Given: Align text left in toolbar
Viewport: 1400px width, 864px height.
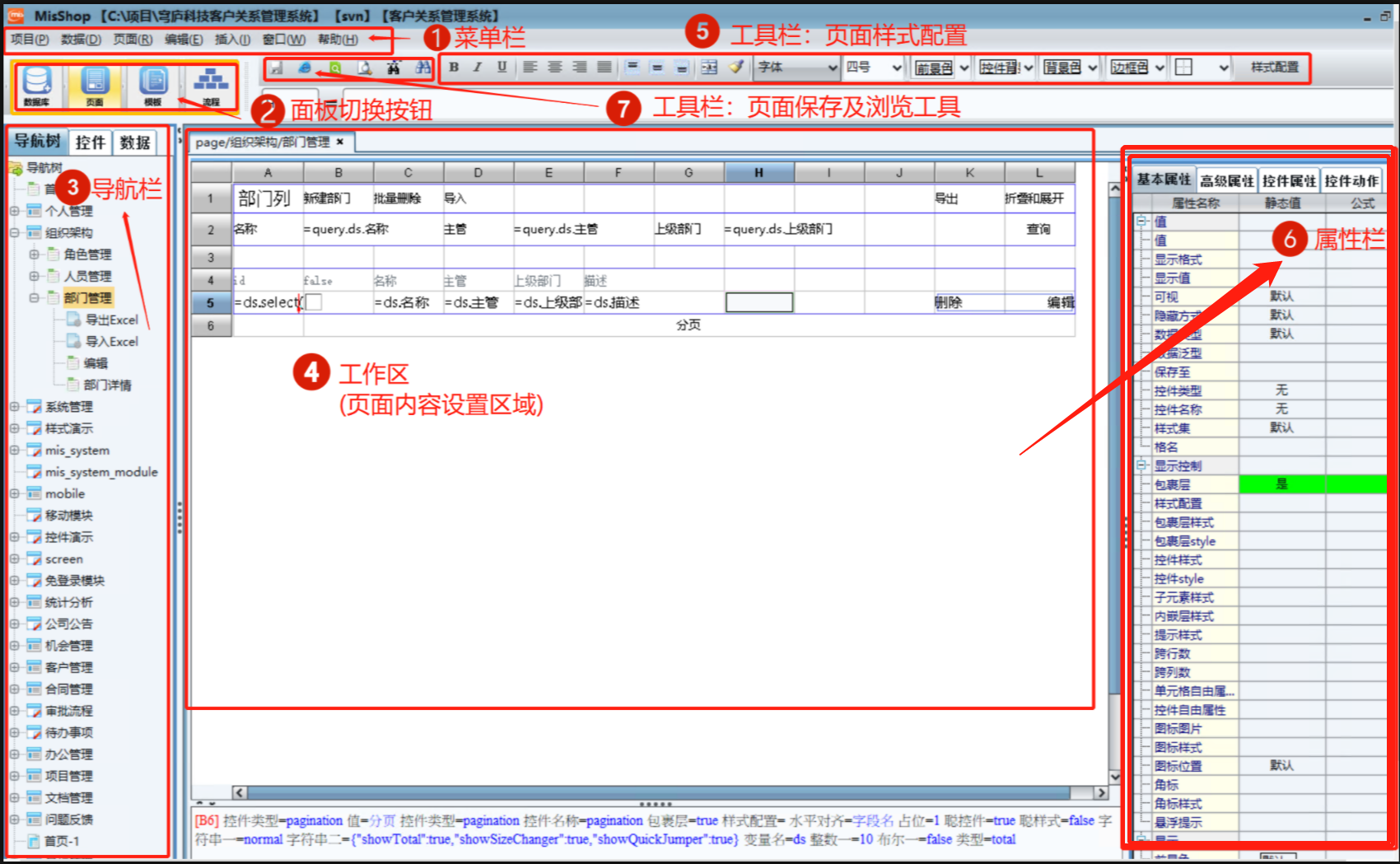Looking at the screenshot, I should point(530,68).
